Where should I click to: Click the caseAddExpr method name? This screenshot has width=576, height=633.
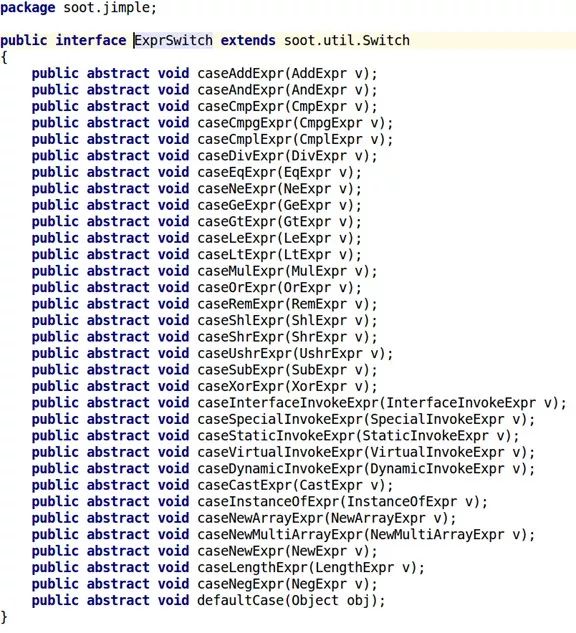241,73
